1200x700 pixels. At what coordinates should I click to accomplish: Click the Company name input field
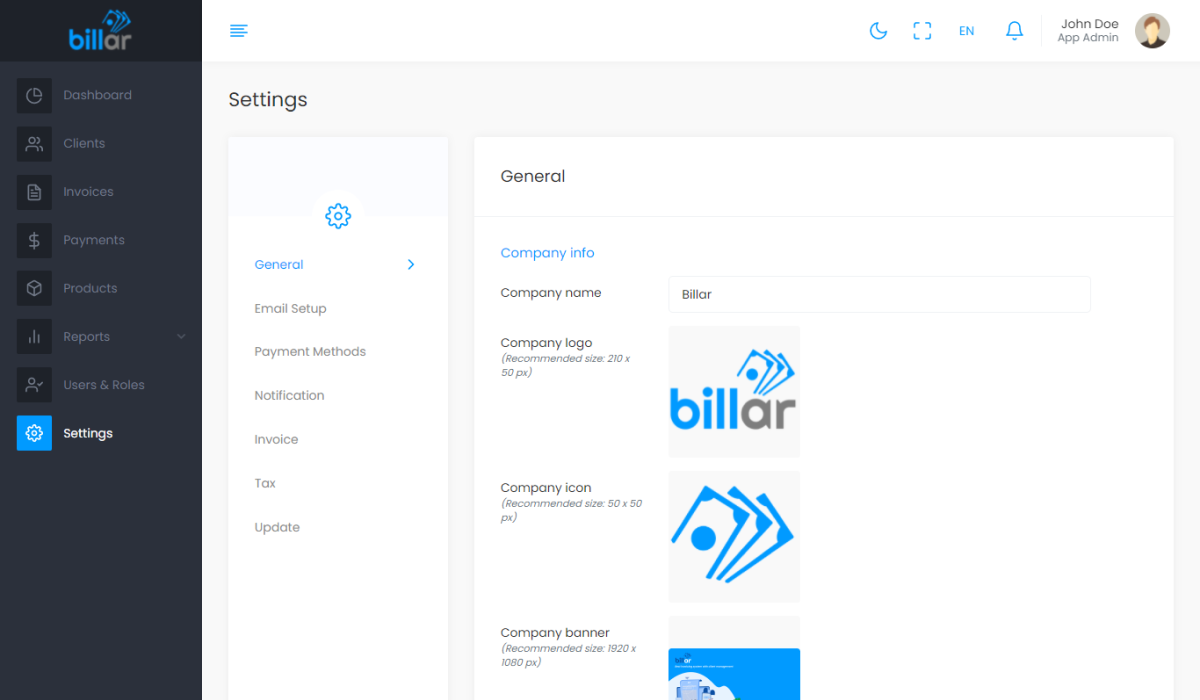[879, 295]
